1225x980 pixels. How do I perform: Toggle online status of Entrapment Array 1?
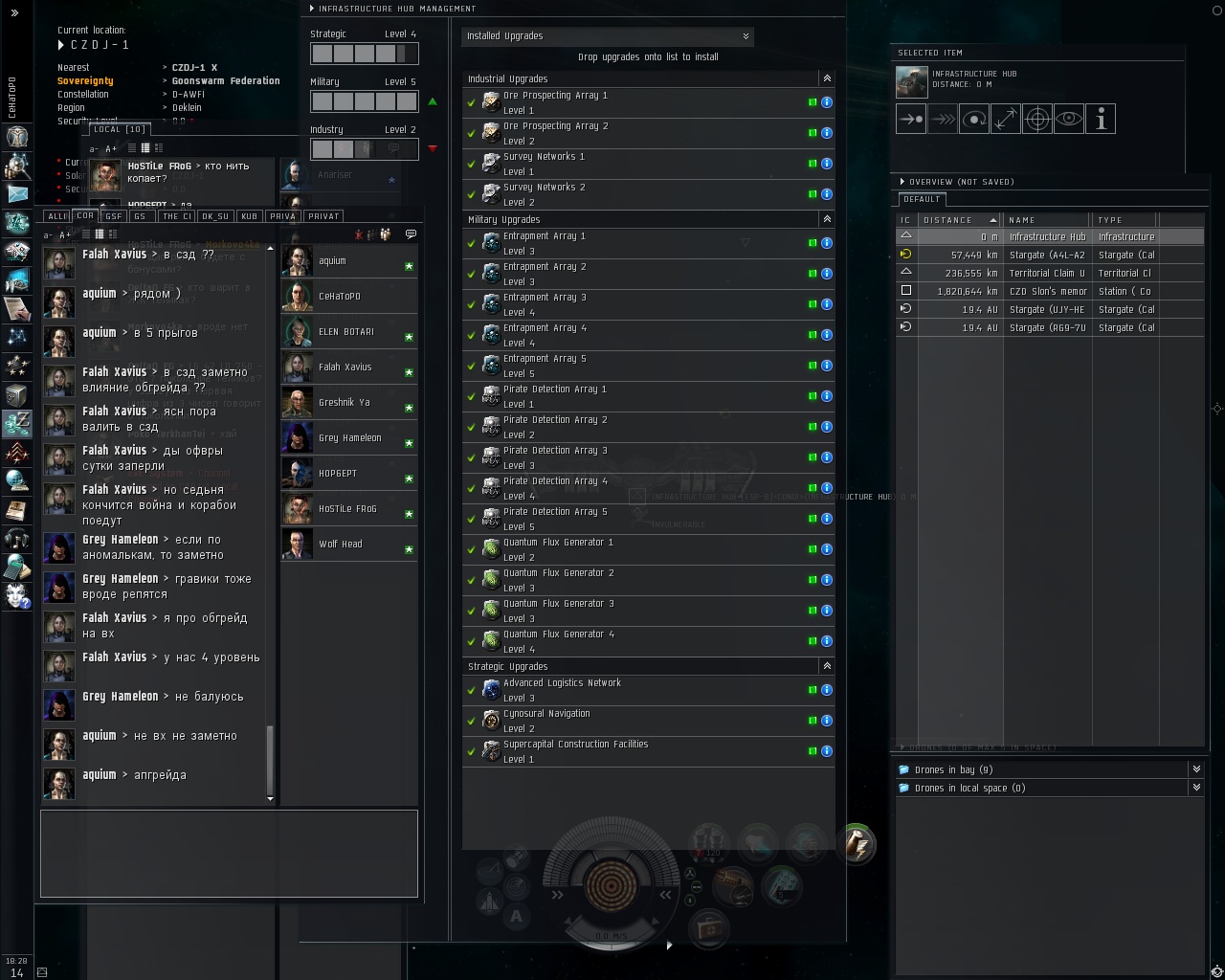813,243
